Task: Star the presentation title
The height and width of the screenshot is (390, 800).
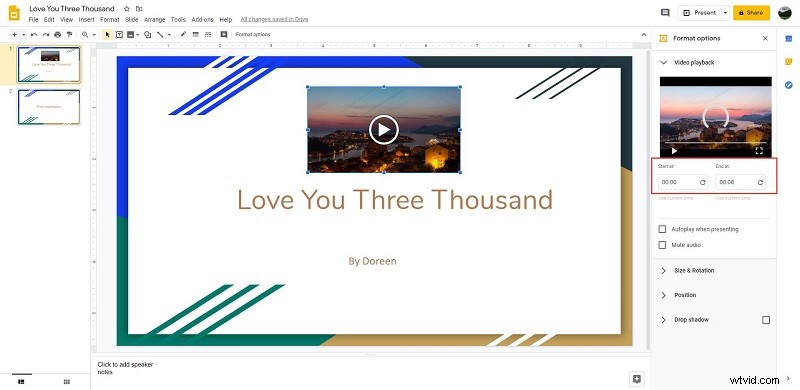Action: click(x=127, y=9)
